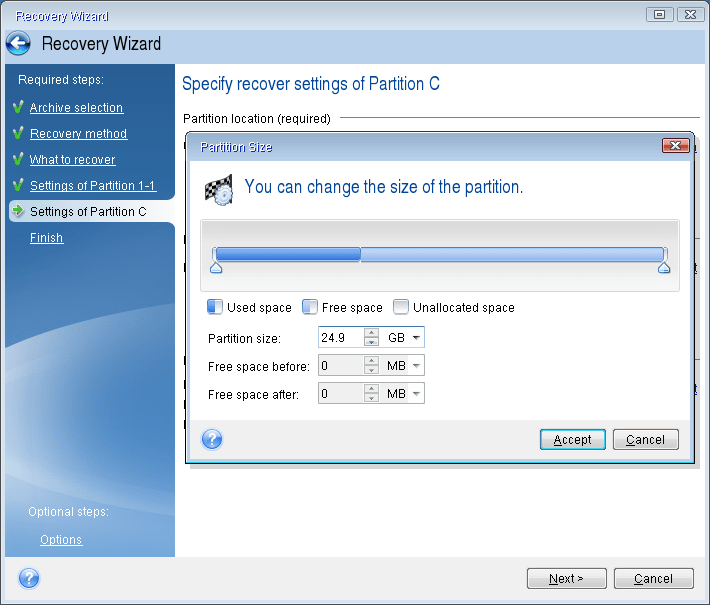Open the Free space before unit dropdown
This screenshot has width=710, height=605.
click(x=416, y=366)
